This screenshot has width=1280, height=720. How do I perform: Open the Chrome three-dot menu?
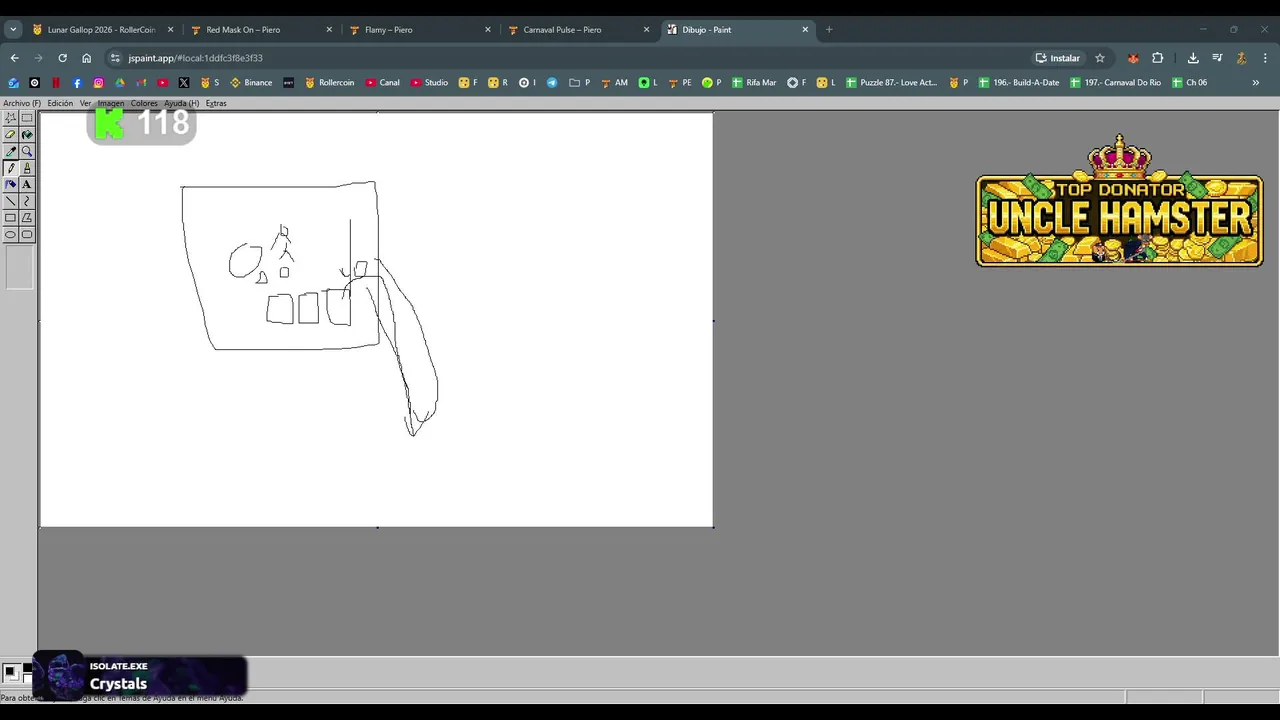pyautogui.click(x=1265, y=58)
